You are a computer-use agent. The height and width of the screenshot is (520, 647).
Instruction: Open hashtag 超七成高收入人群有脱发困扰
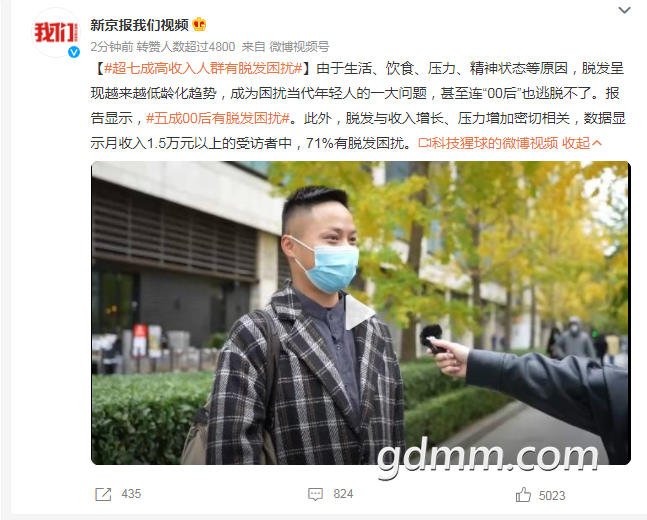pyautogui.click(x=203, y=68)
